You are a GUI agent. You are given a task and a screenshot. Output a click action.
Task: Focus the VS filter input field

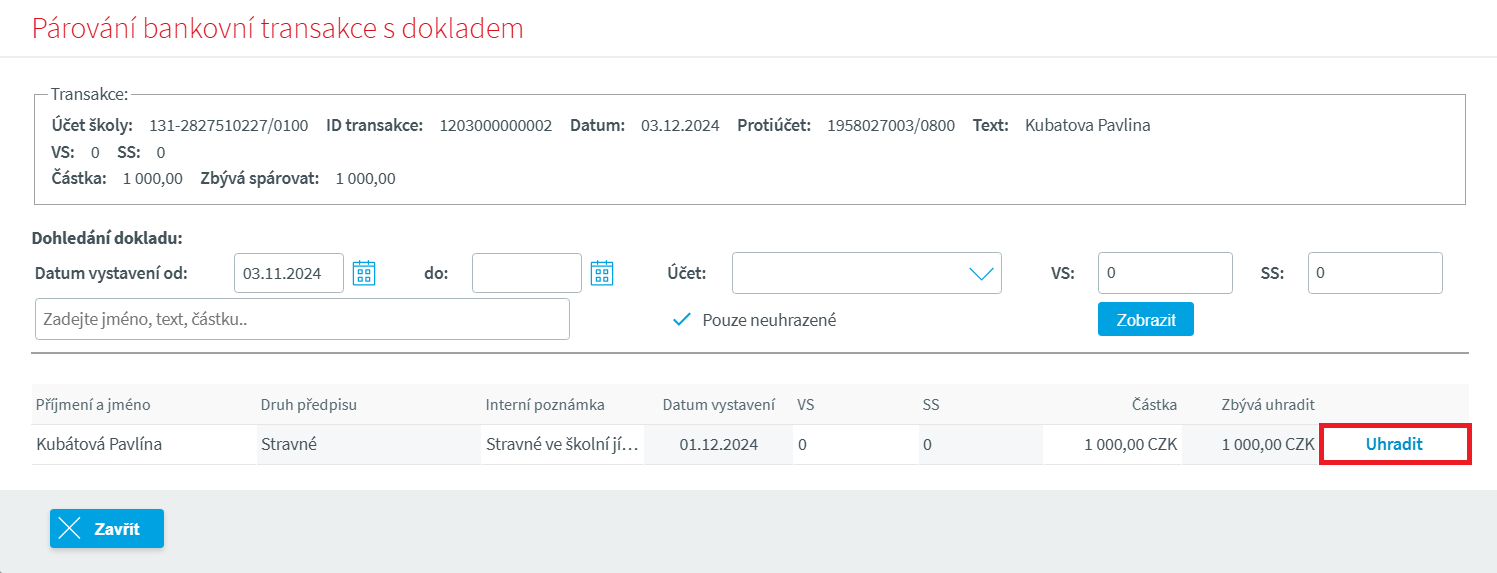(x=1164, y=273)
